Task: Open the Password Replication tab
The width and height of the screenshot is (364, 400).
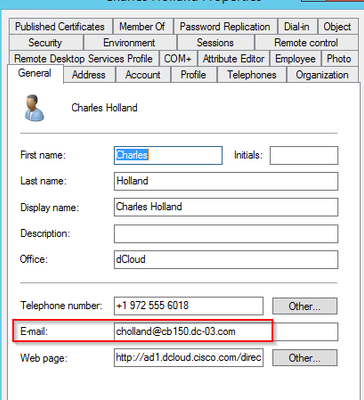Action: pyautogui.click(x=225, y=27)
